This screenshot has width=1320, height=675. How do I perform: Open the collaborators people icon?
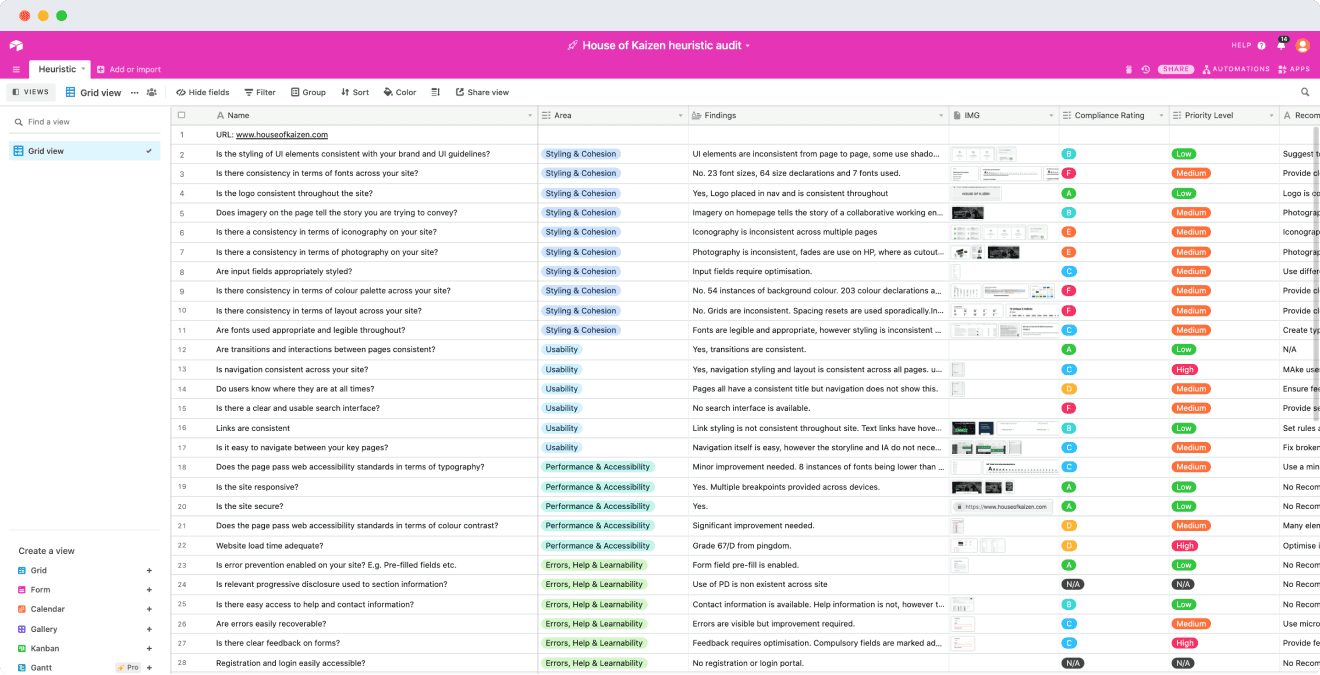coord(151,92)
